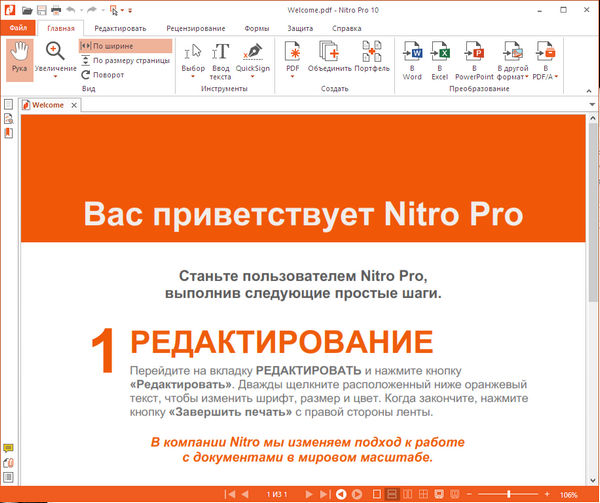Image resolution: width=600 pixels, height=503 pixels.
Task: Expand the Выбор dropdown arrow
Action: 193,77
